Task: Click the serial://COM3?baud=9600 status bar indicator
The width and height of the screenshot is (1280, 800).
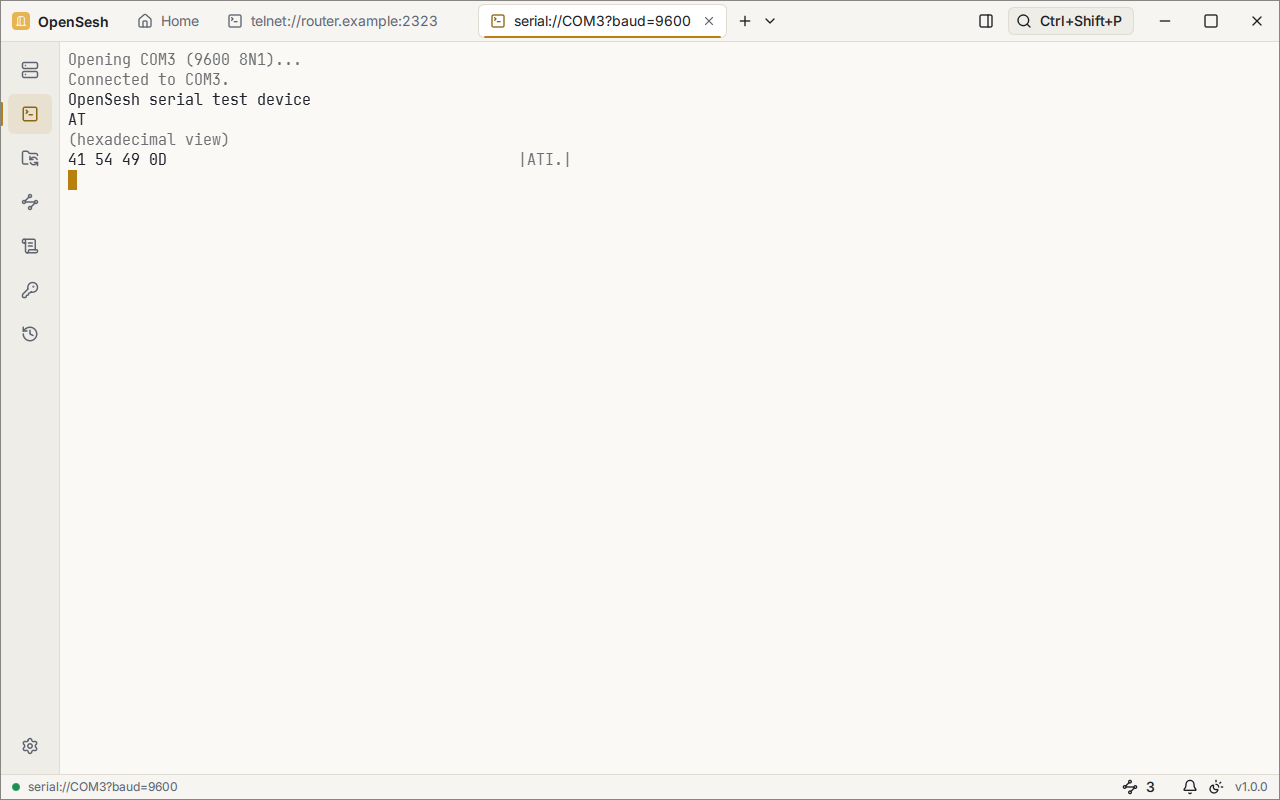Action: coord(94,787)
